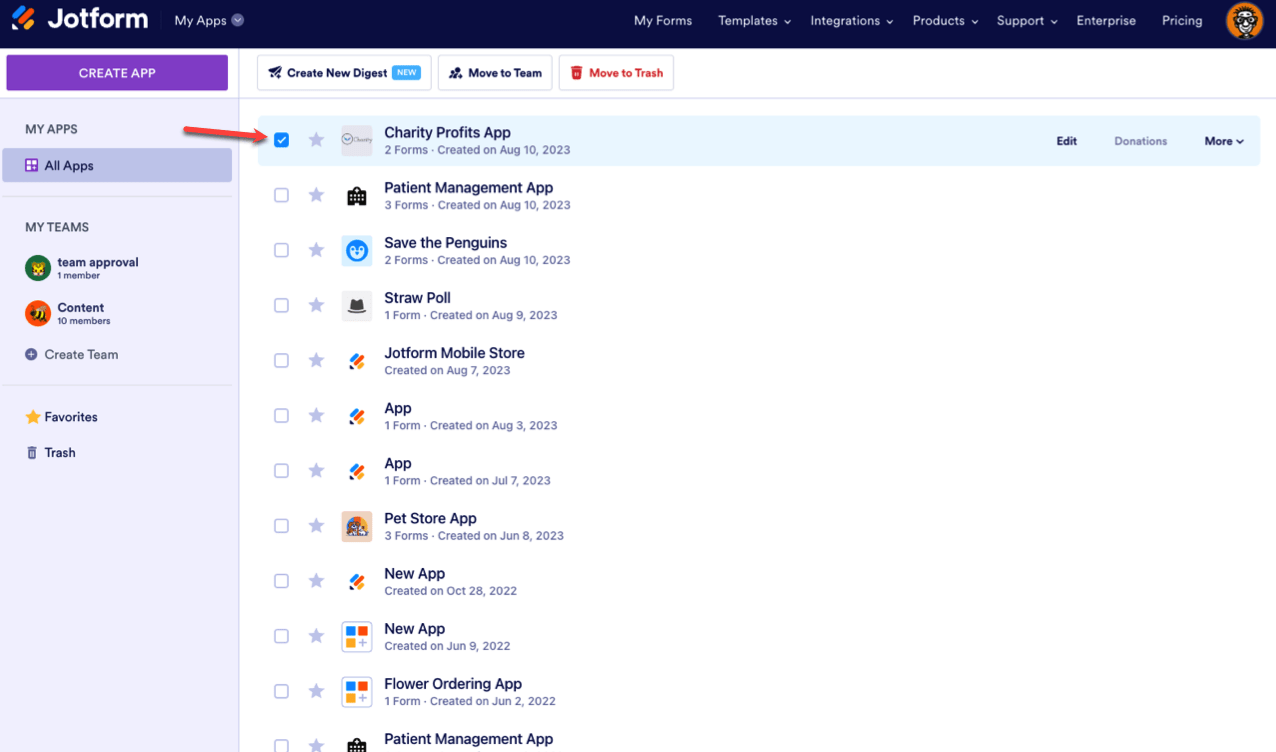Click the Flower Ordering App icon
This screenshot has width=1276, height=752.
(357, 692)
